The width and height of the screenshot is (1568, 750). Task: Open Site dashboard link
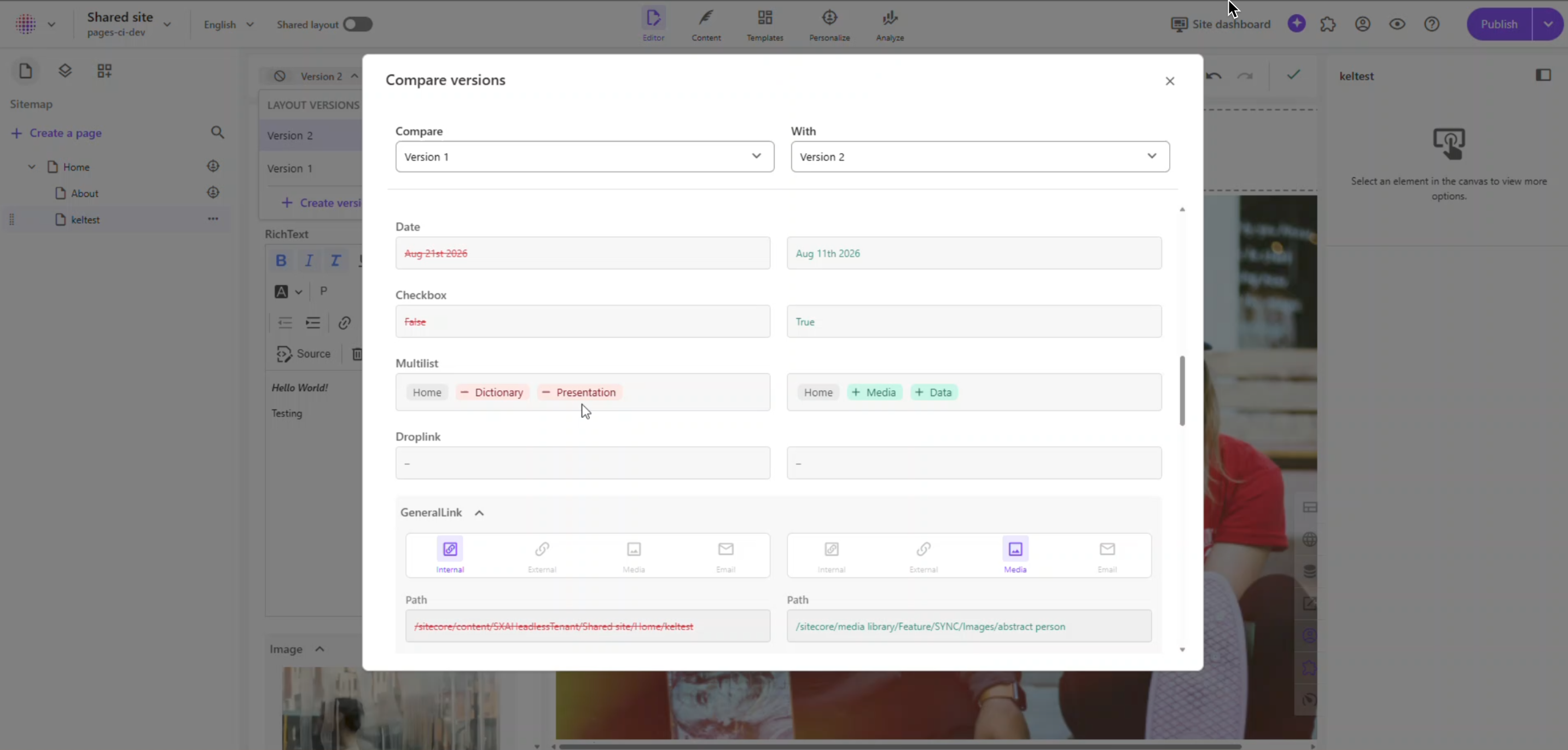pyautogui.click(x=1221, y=25)
